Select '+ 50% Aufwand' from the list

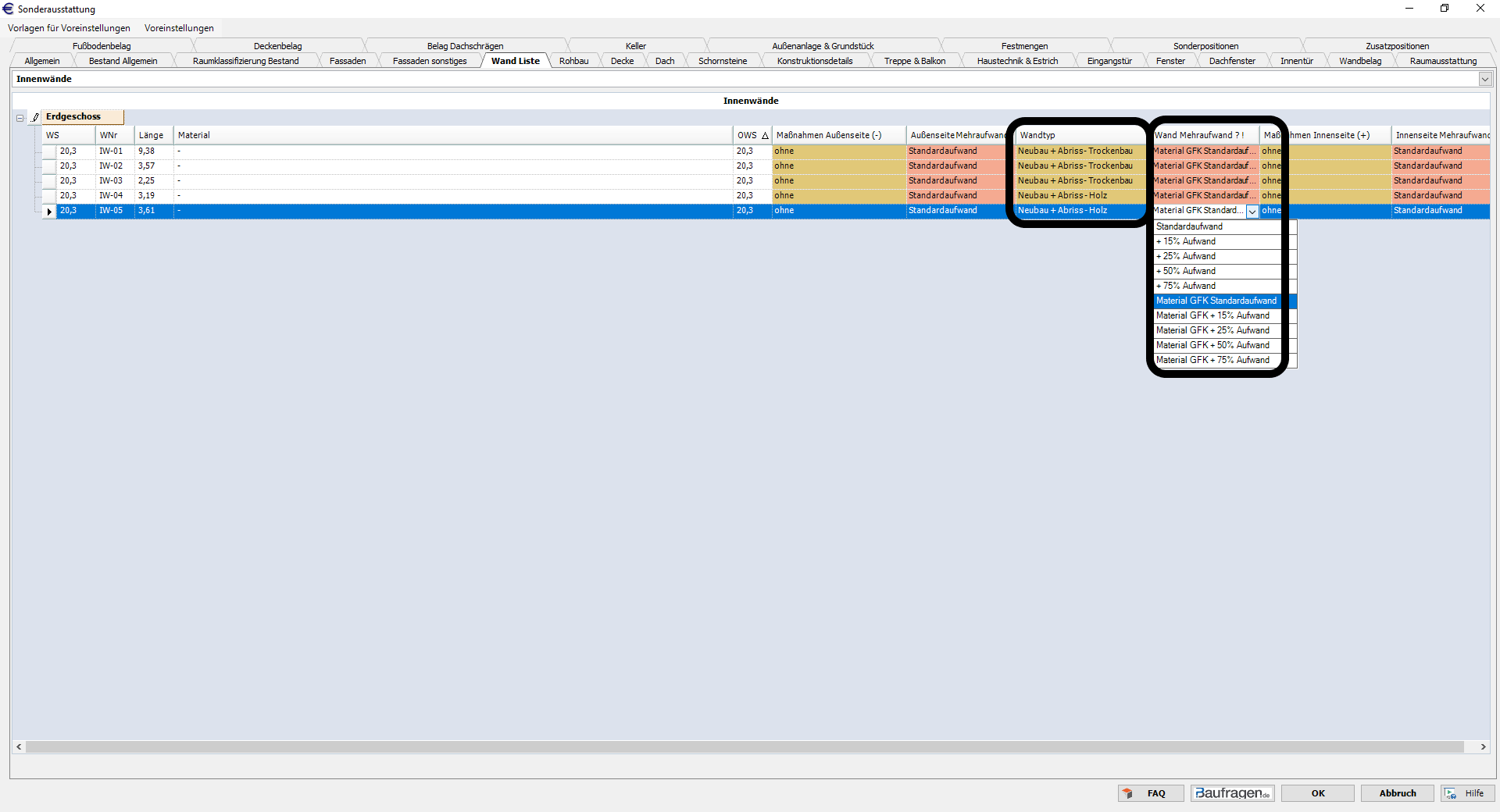pos(1216,271)
